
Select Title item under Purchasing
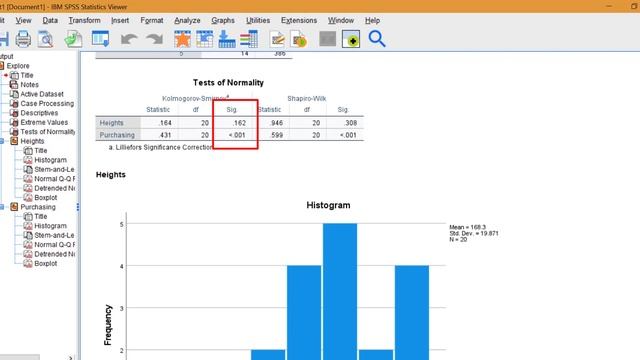[x=41, y=216]
